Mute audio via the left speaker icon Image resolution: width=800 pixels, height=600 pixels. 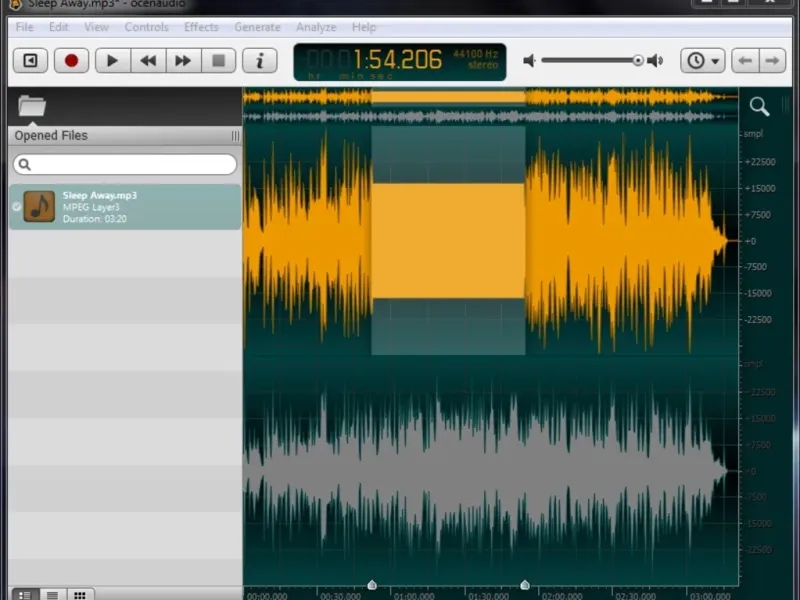[530, 61]
